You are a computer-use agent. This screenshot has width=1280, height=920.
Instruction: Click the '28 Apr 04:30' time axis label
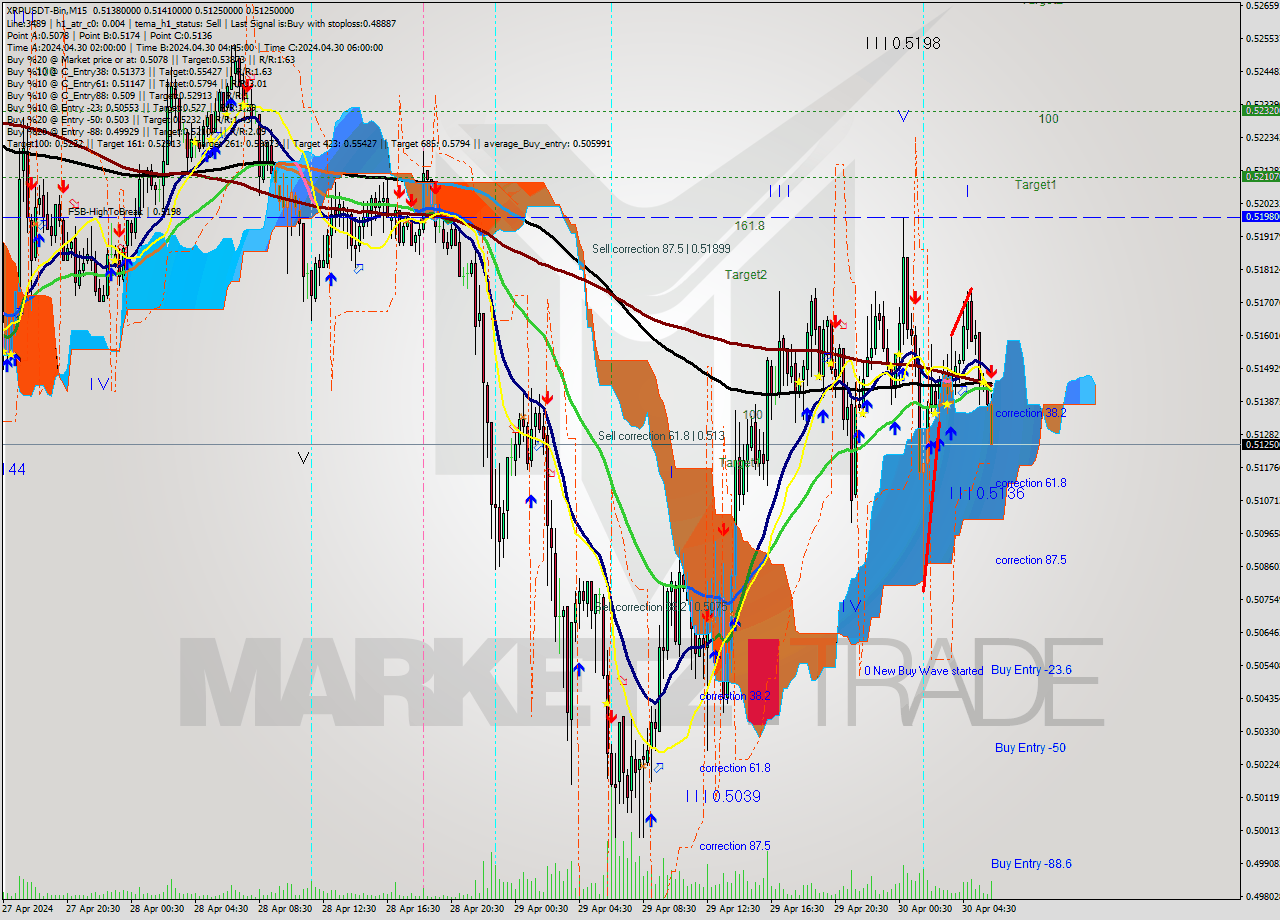(222, 909)
